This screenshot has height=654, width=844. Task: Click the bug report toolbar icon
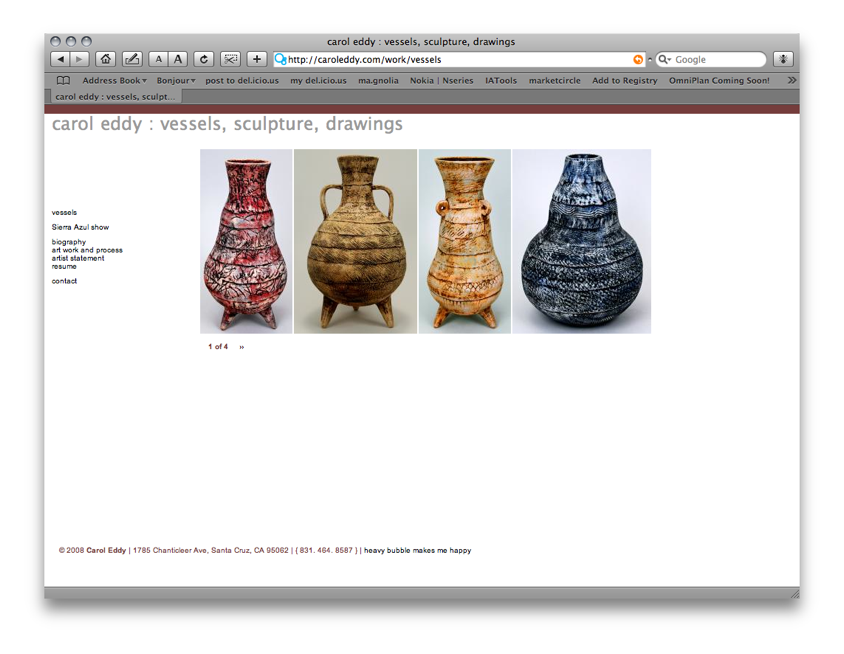783,59
